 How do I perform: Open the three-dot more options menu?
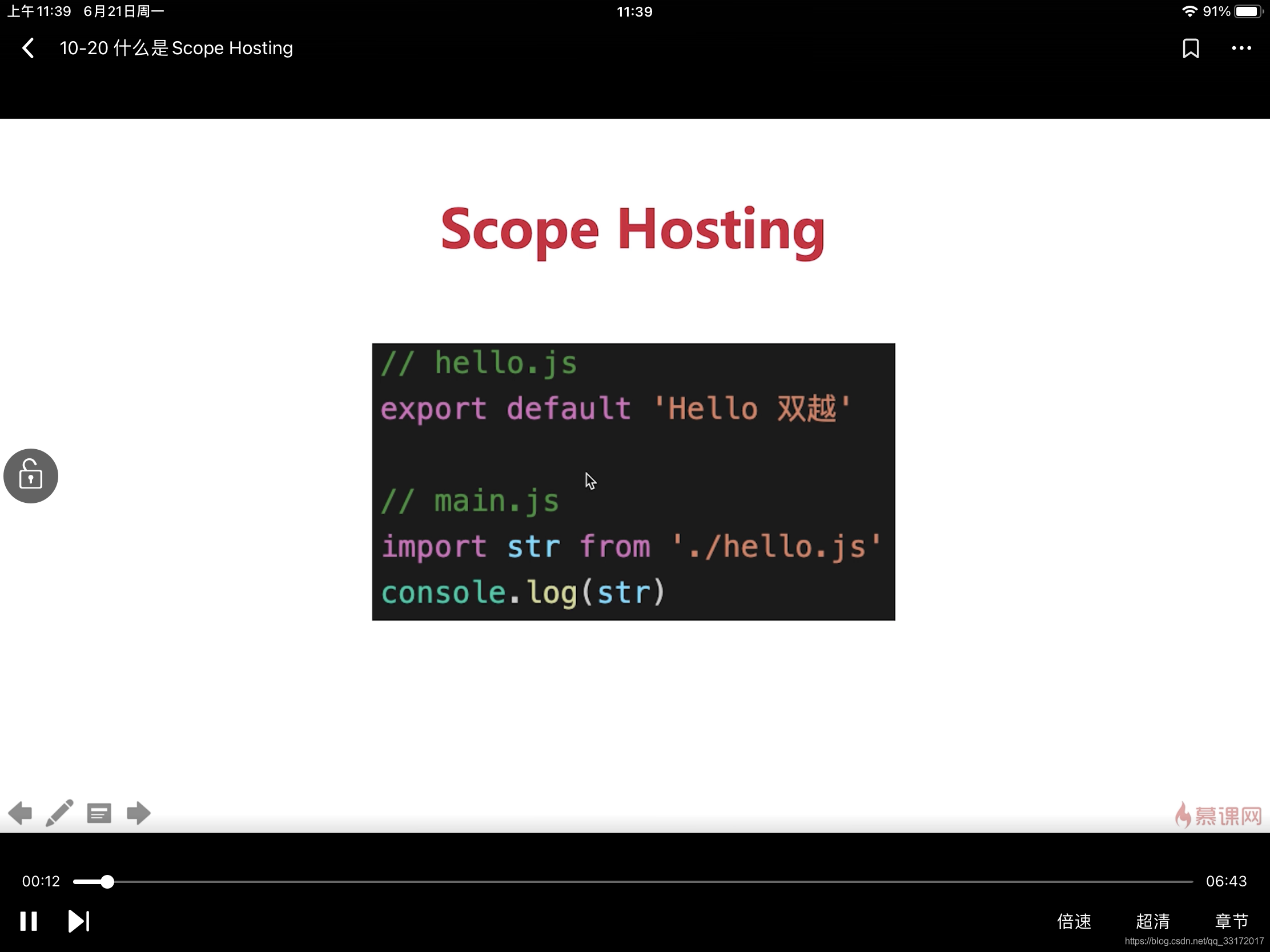(x=1241, y=48)
